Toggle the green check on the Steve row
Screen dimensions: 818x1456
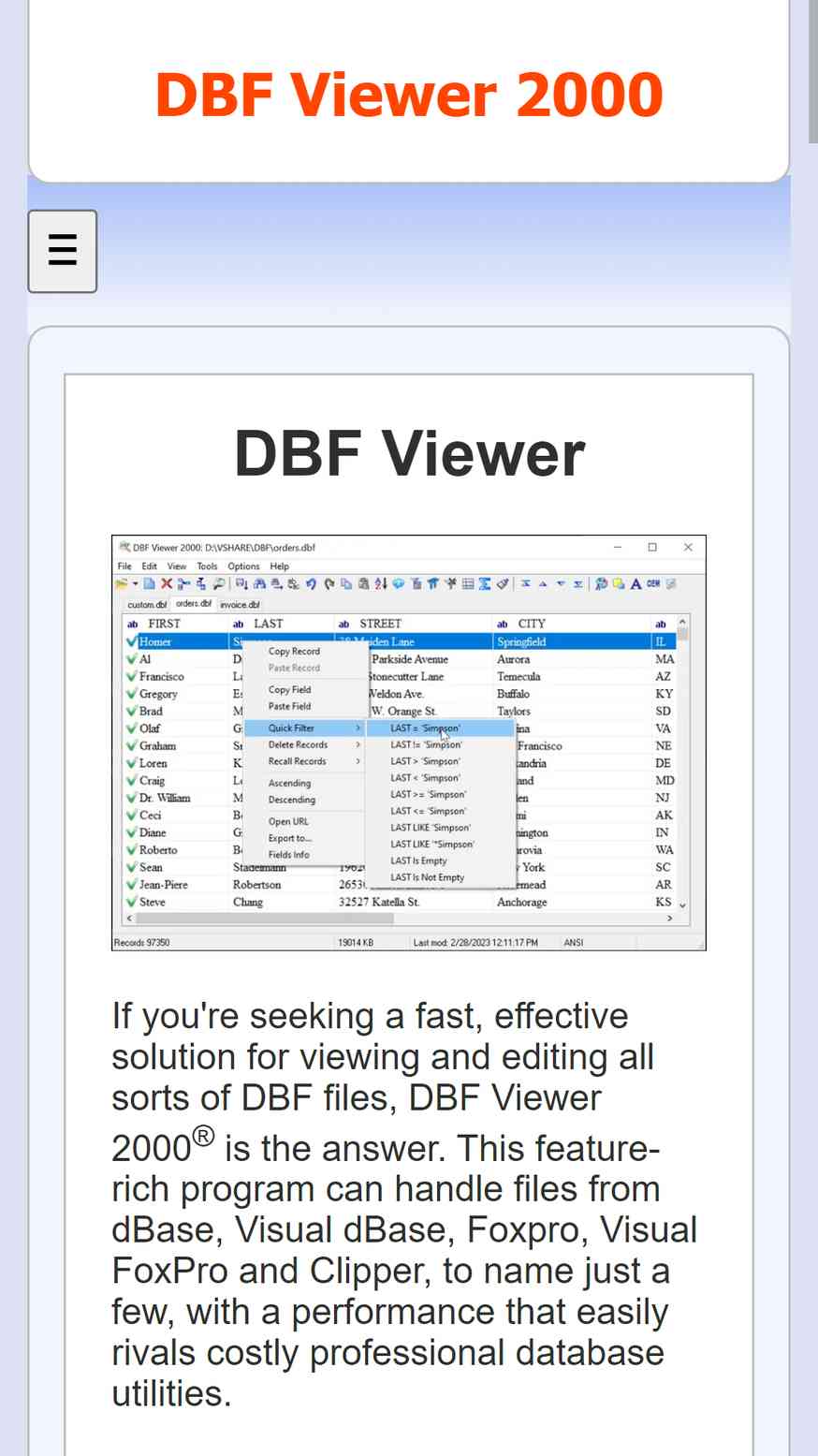point(131,903)
